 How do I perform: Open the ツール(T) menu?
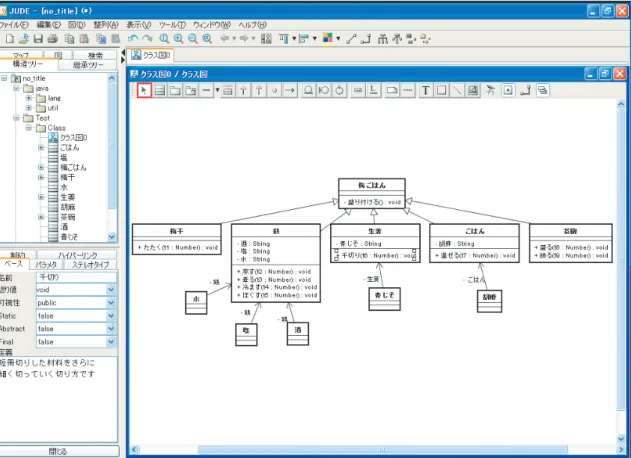[x=172, y=25]
